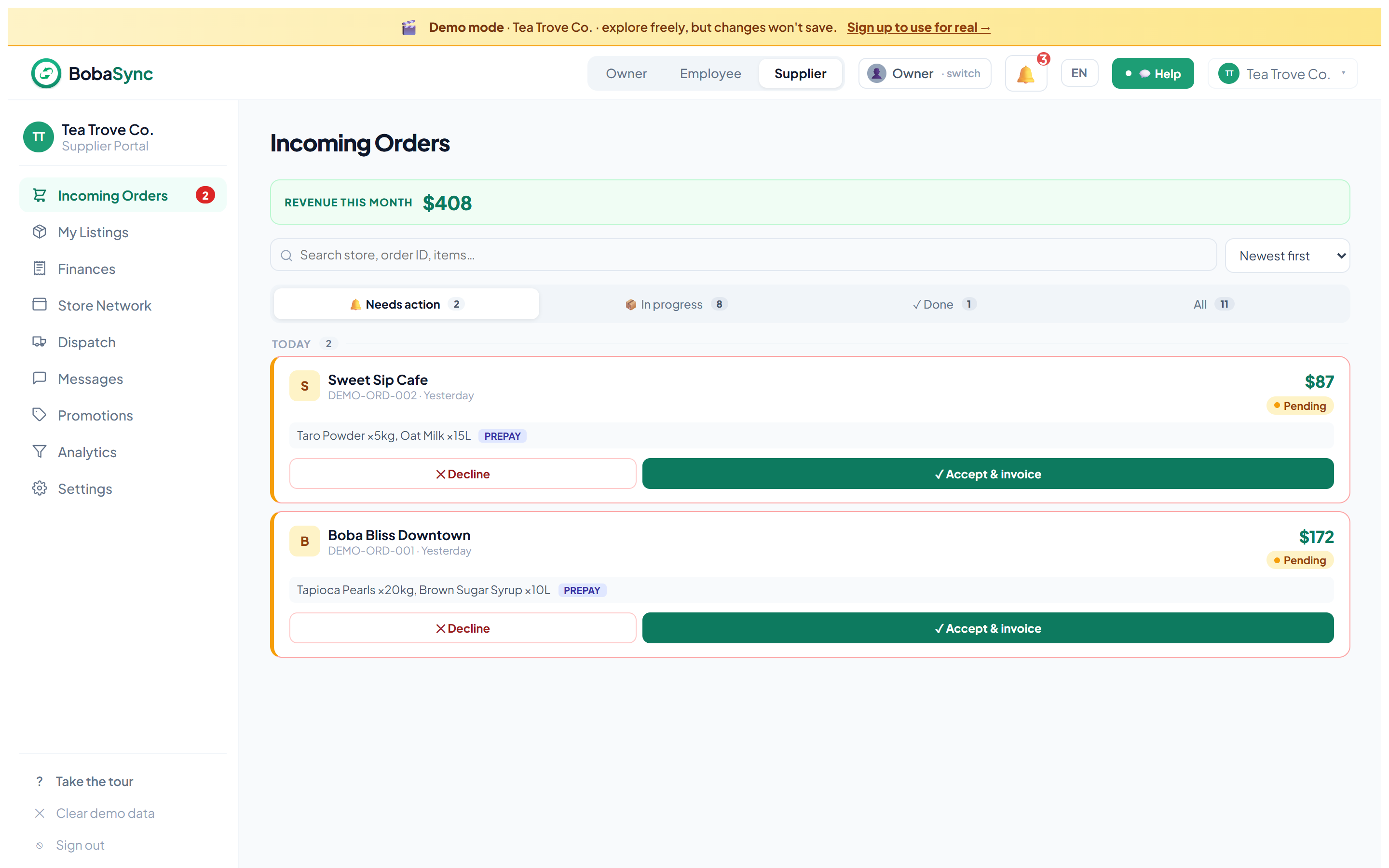This screenshot has width=1389, height=868.
Task: Click the My Listings box icon
Action: [x=40, y=232]
